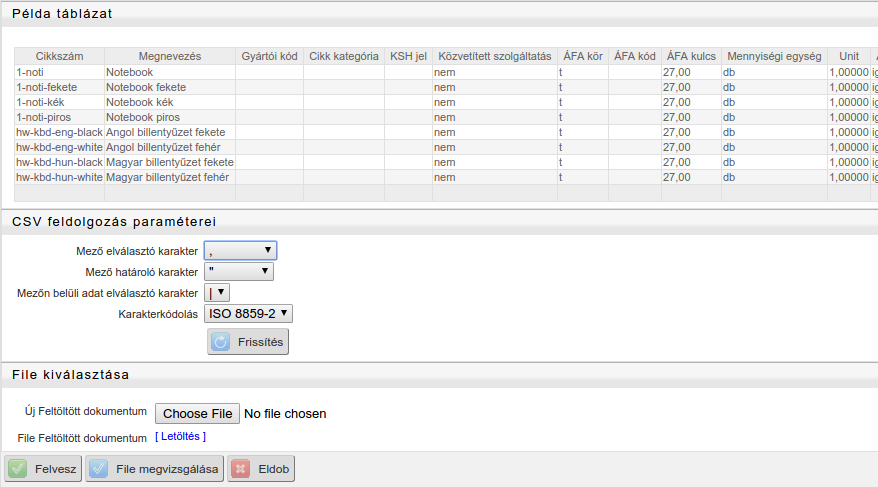Click the green checkmark Felvesz icon
Screen dimensions: 878x487
click(x=18, y=469)
